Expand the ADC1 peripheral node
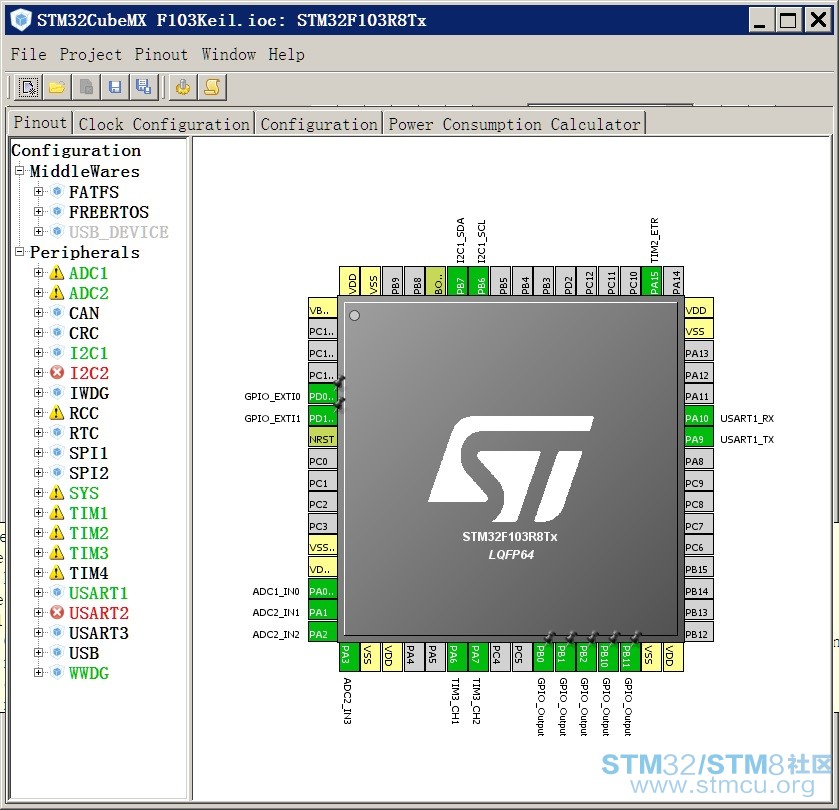 [x=39, y=273]
